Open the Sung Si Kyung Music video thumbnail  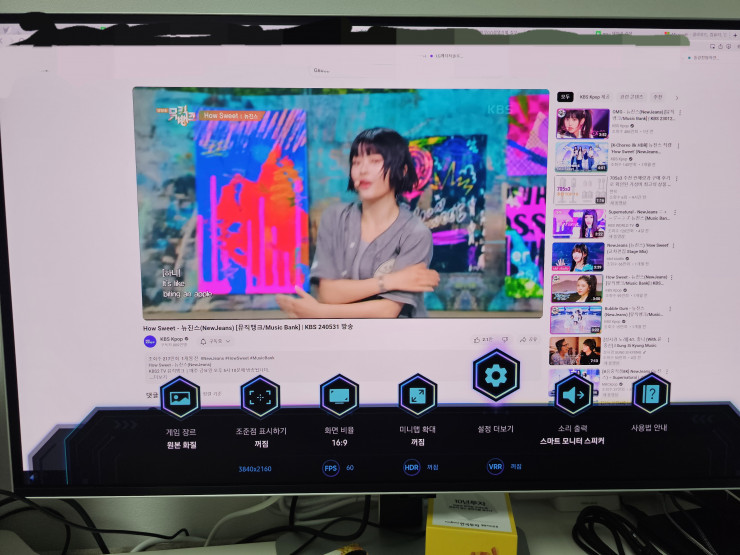click(x=575, y=351)
